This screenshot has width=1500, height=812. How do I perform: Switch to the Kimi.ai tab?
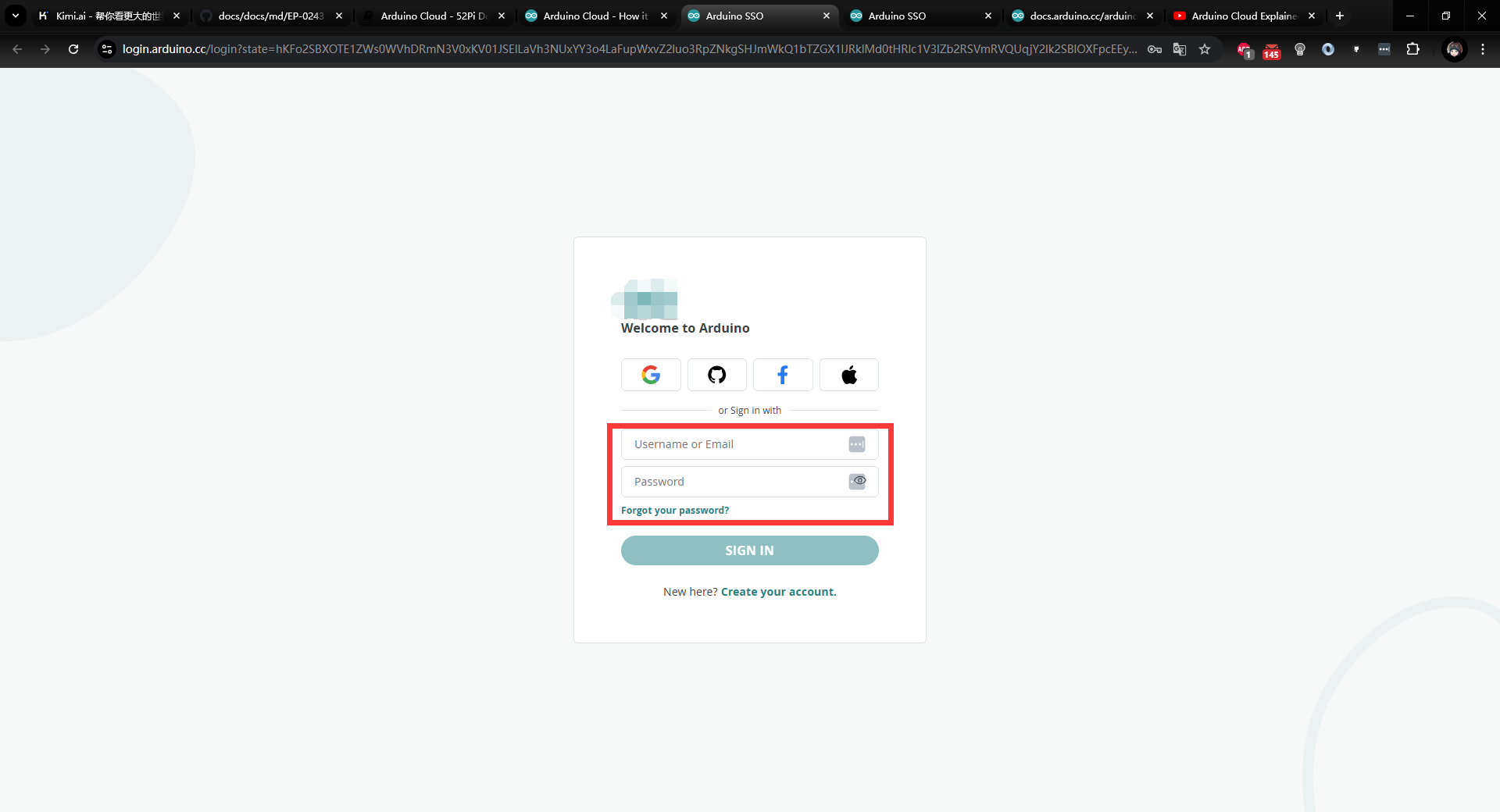[108, 16]
